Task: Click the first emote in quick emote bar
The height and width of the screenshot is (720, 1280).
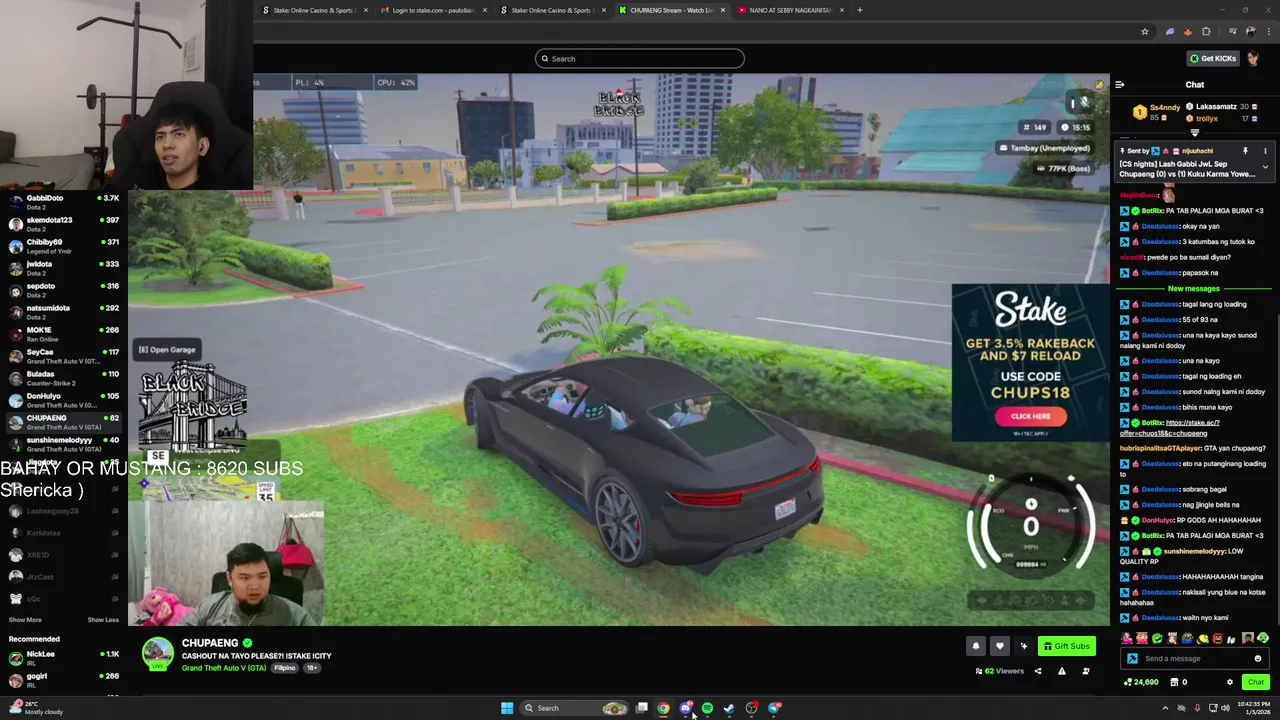Action: point(1127,638)
